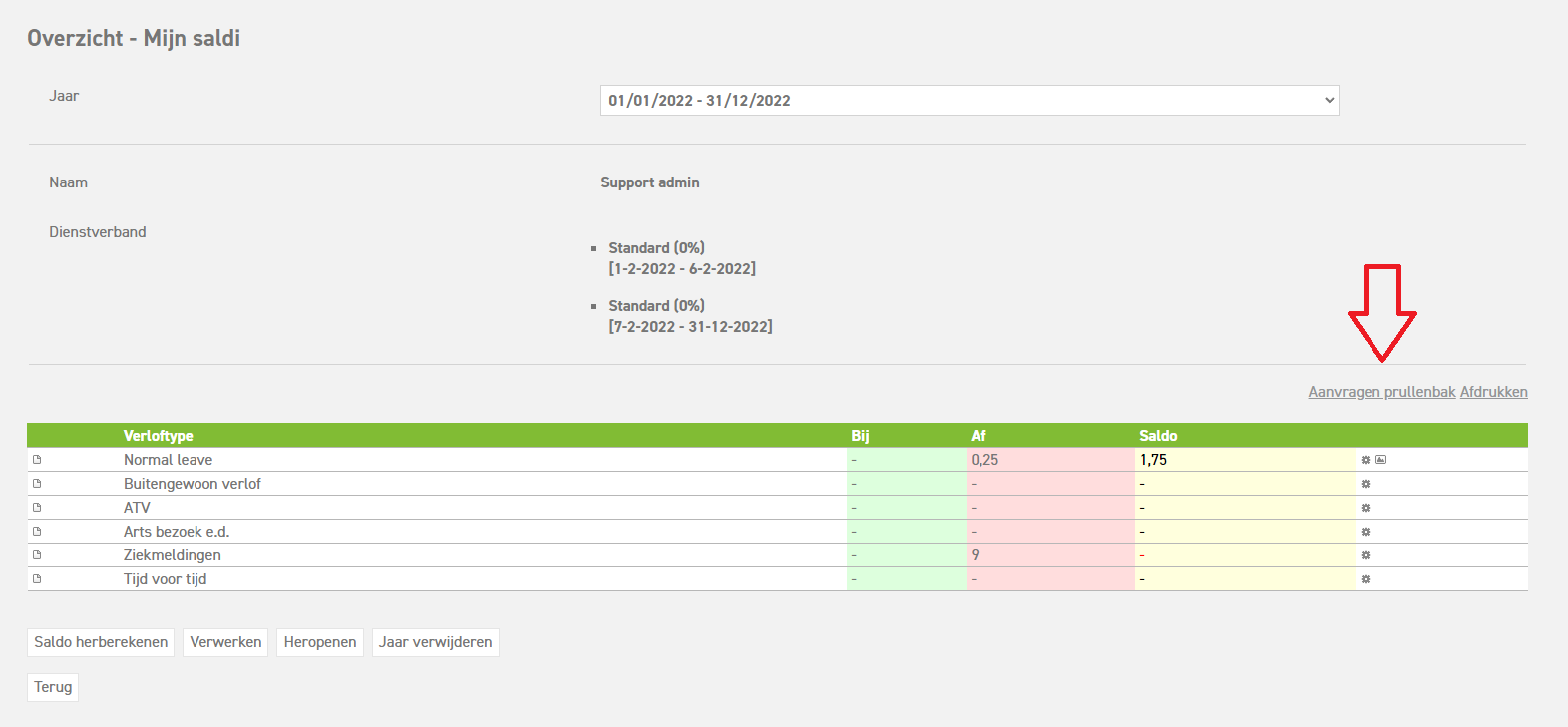Expand the Jaar date range dropdown
Screen dimensions: 1568x727
[969, 101]
